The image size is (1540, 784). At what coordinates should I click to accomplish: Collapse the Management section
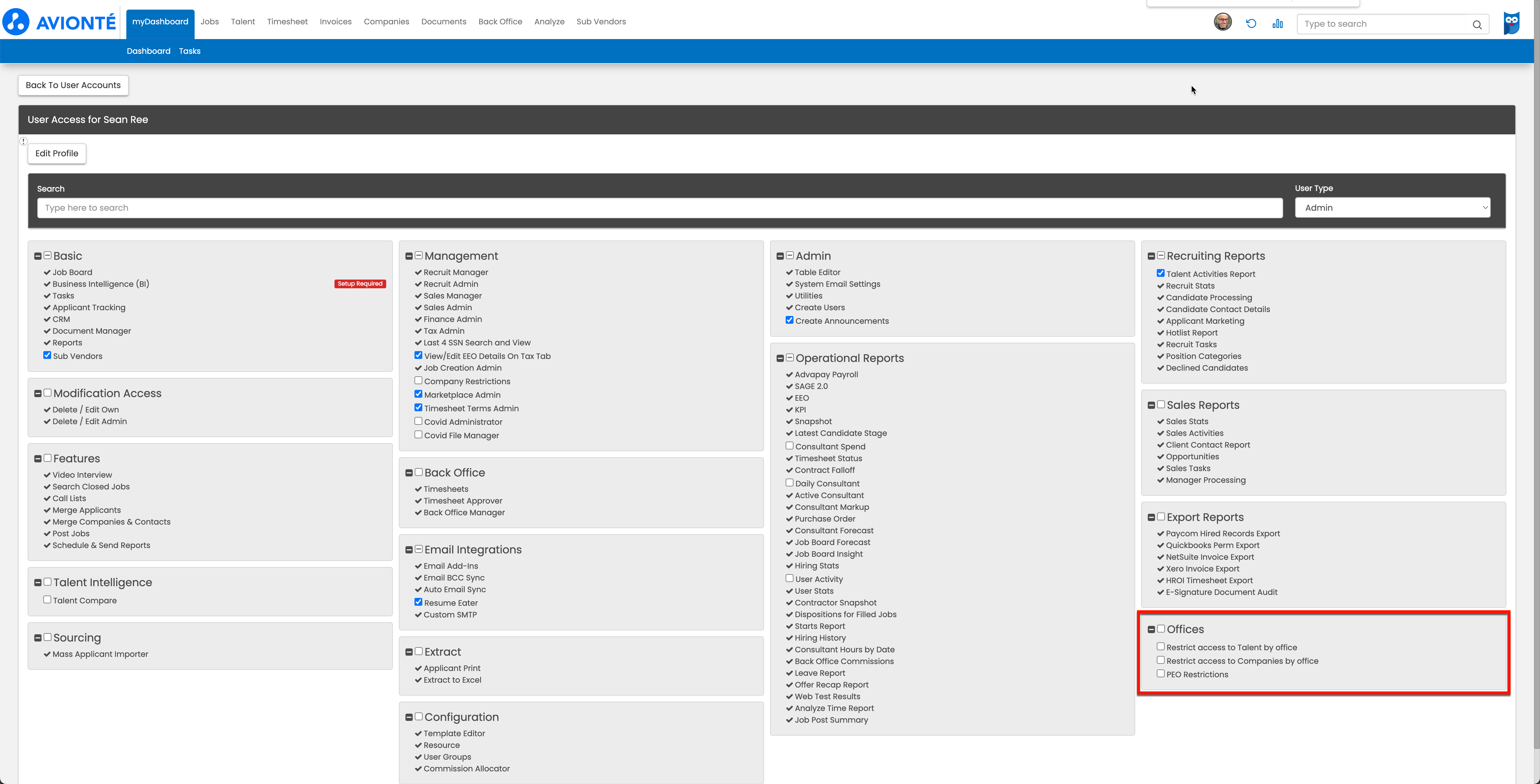(409, 256)
